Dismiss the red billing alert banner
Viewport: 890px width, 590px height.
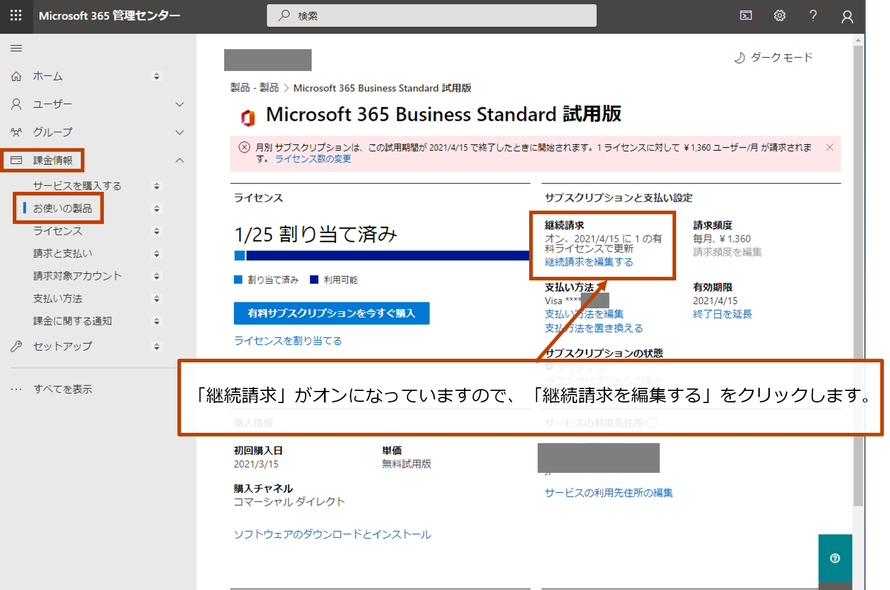tap(829, 147)
